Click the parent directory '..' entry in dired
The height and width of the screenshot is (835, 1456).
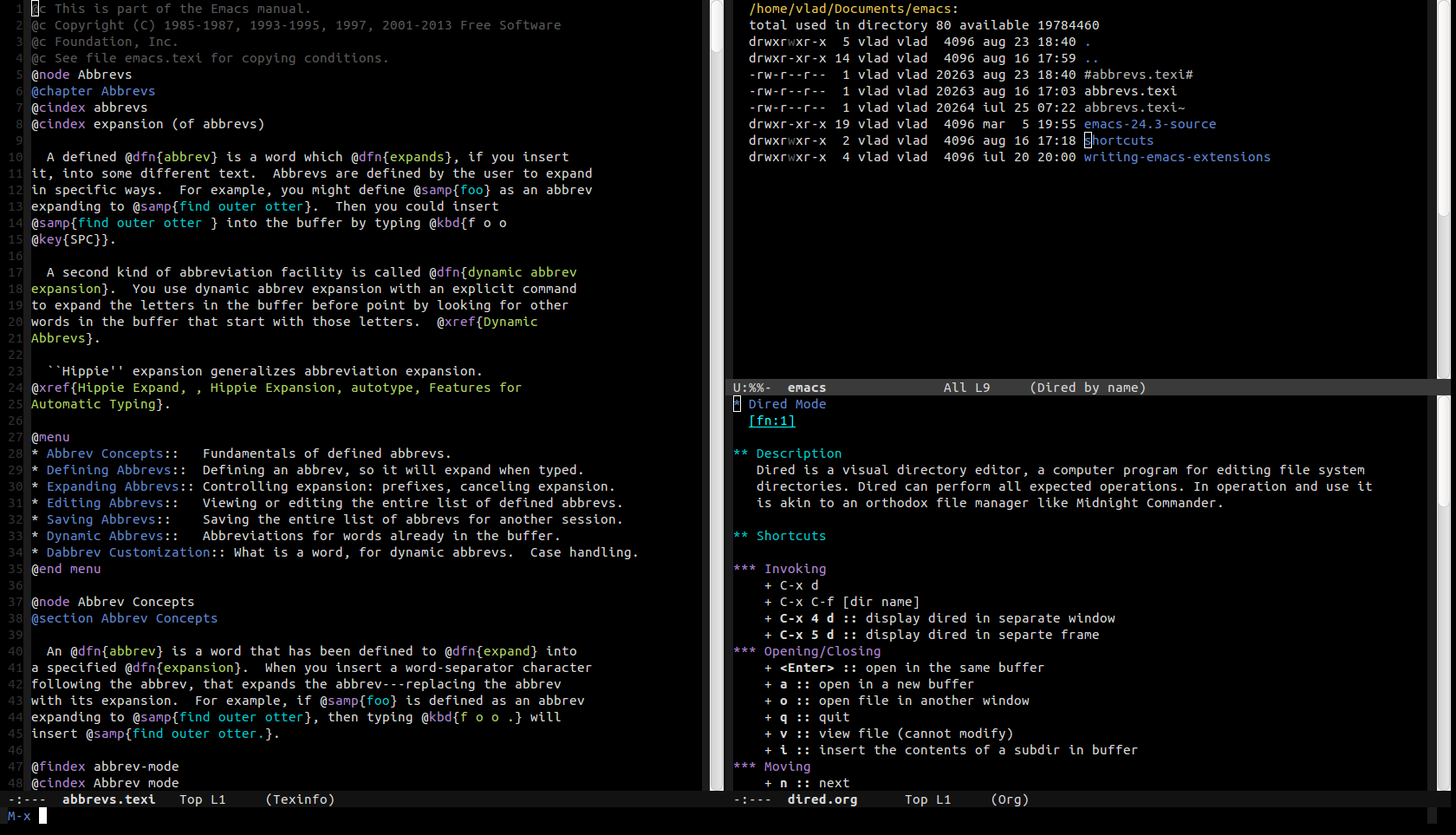pyautogui.click(x=1091, y=58)
